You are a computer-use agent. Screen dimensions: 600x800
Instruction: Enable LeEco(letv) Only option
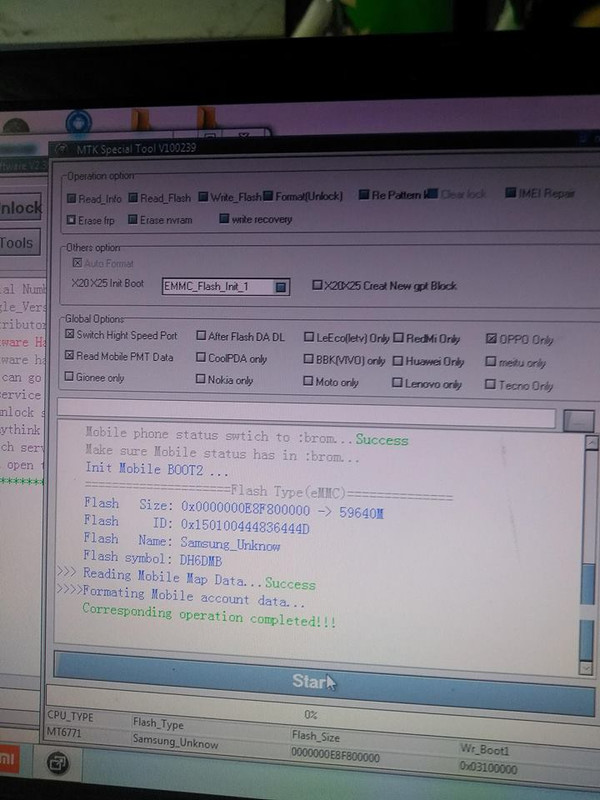pyautogui.click(x=309, y=337)
